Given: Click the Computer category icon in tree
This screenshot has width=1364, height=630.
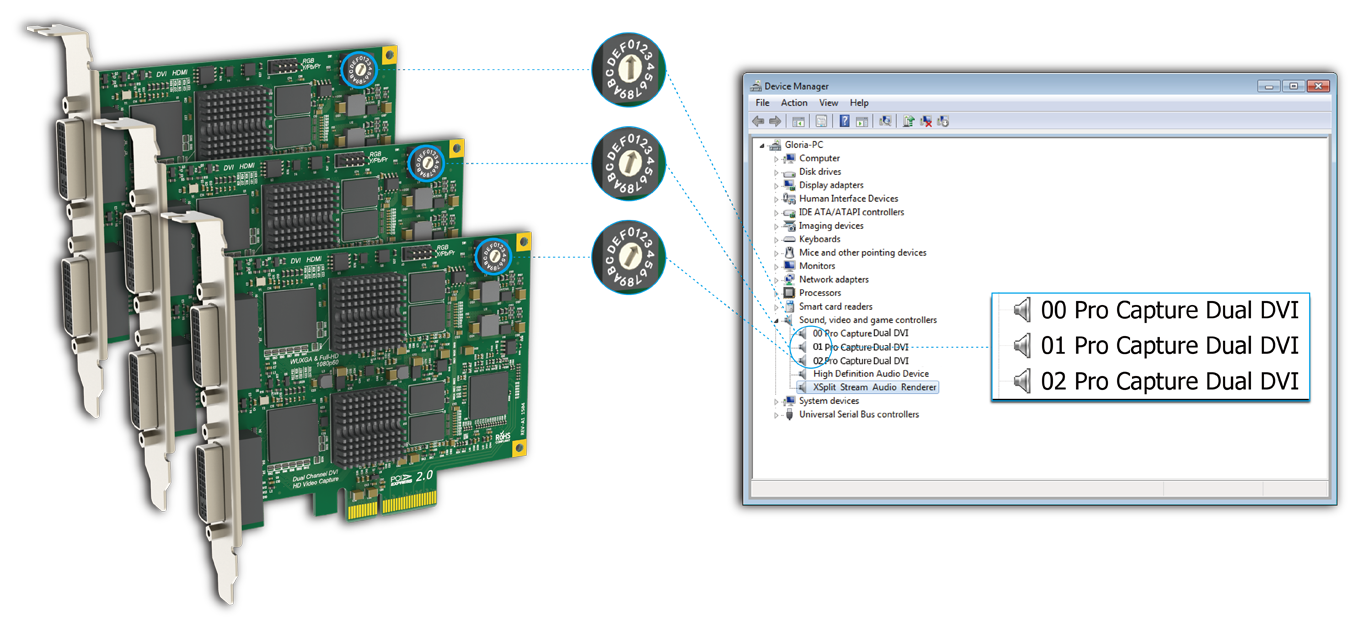Looking at the screenshot, I should pos(790,158).
